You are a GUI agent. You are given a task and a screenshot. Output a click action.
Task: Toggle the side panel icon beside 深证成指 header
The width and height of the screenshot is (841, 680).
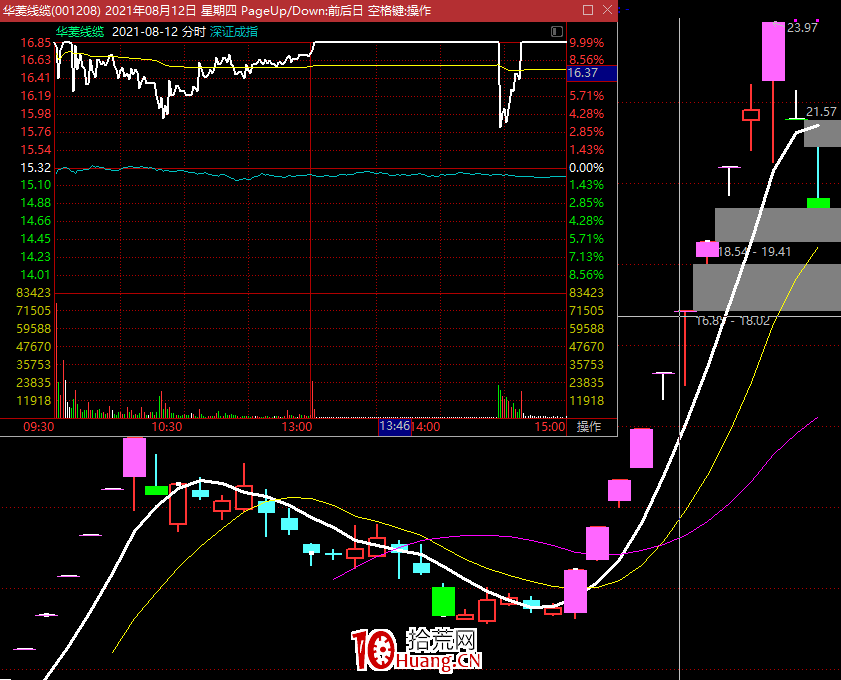(x=557, y=32)
